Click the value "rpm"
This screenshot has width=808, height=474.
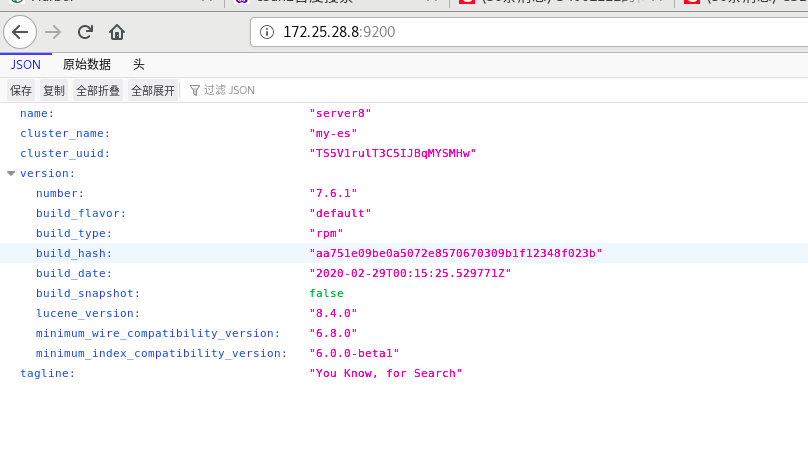pyautogui.click(x=326, y=233)
